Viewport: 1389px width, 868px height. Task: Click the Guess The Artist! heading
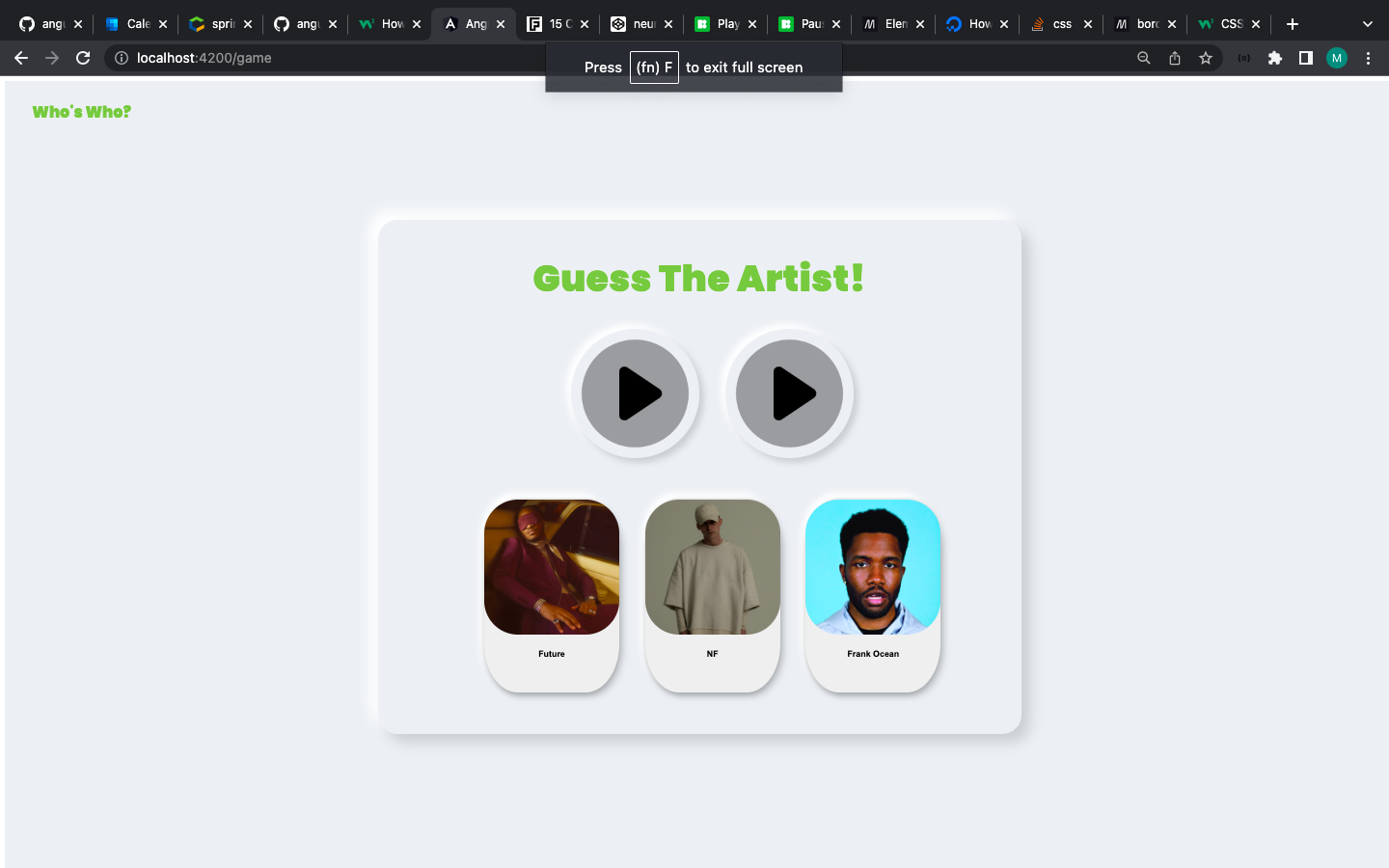point(698,279)
